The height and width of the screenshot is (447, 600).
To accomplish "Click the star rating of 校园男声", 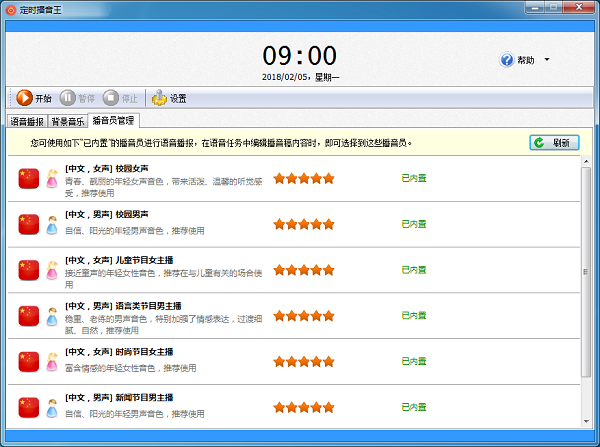I will [x=304, y=224].
